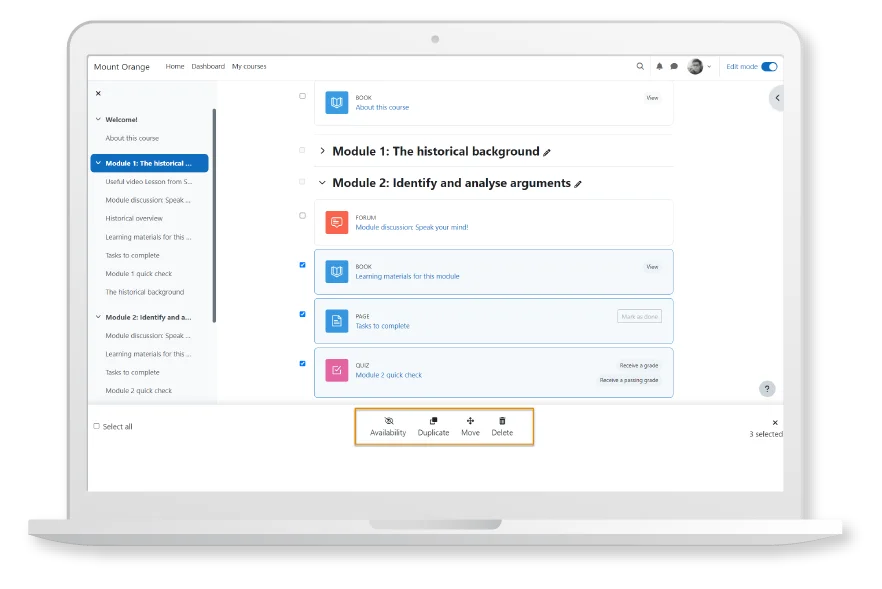Click the Receive a grade badge
This screenshot has width=882, height=589.
point(639,366)
